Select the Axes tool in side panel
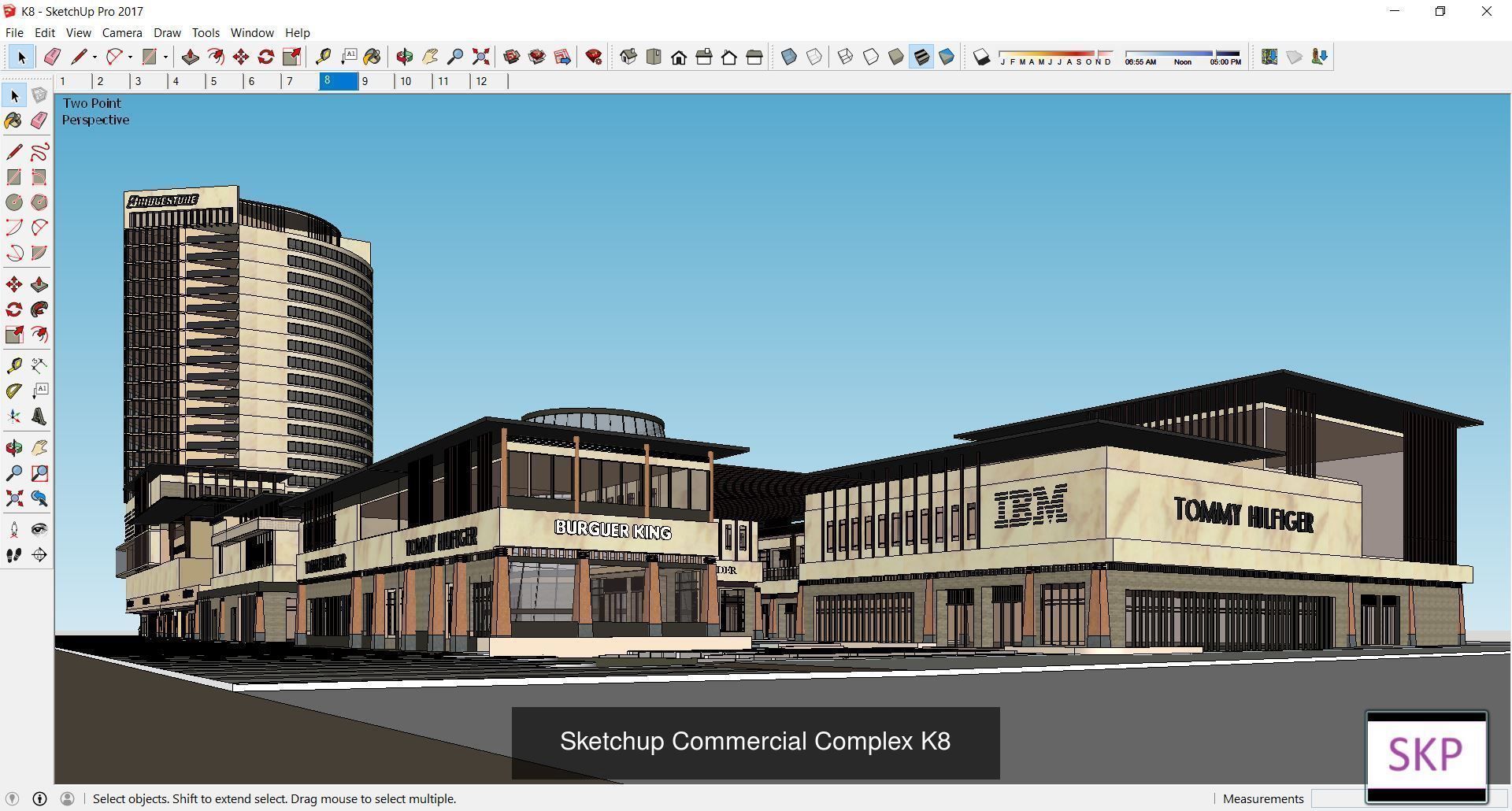The image size is (1512, 811). [14, 417]
